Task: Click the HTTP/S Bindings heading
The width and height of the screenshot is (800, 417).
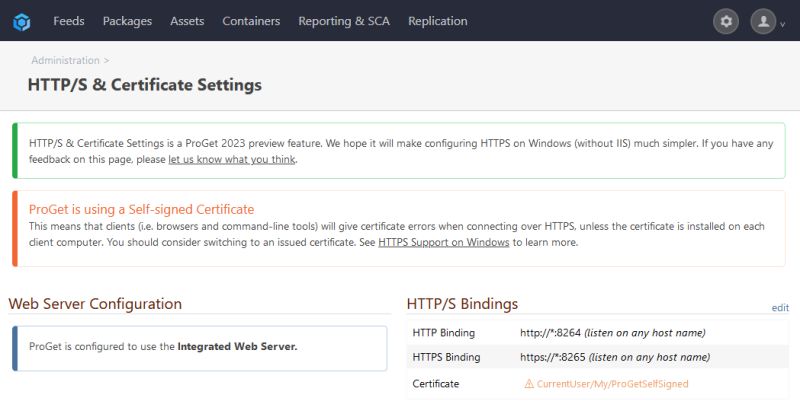Action: pyautogui.click(x=462, y=304)
